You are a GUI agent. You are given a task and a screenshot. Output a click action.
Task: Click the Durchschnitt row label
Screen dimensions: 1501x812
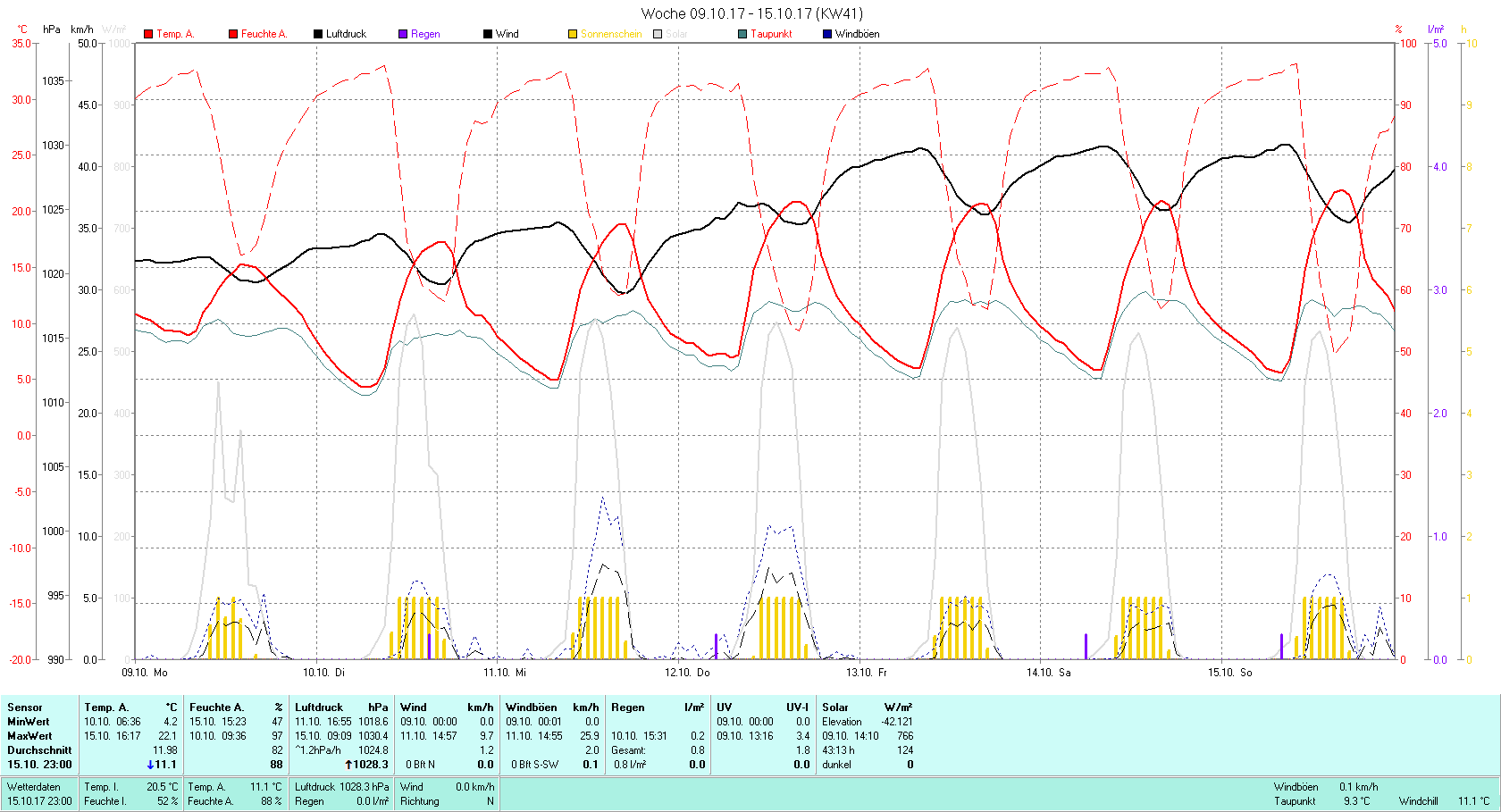[39, 749]
